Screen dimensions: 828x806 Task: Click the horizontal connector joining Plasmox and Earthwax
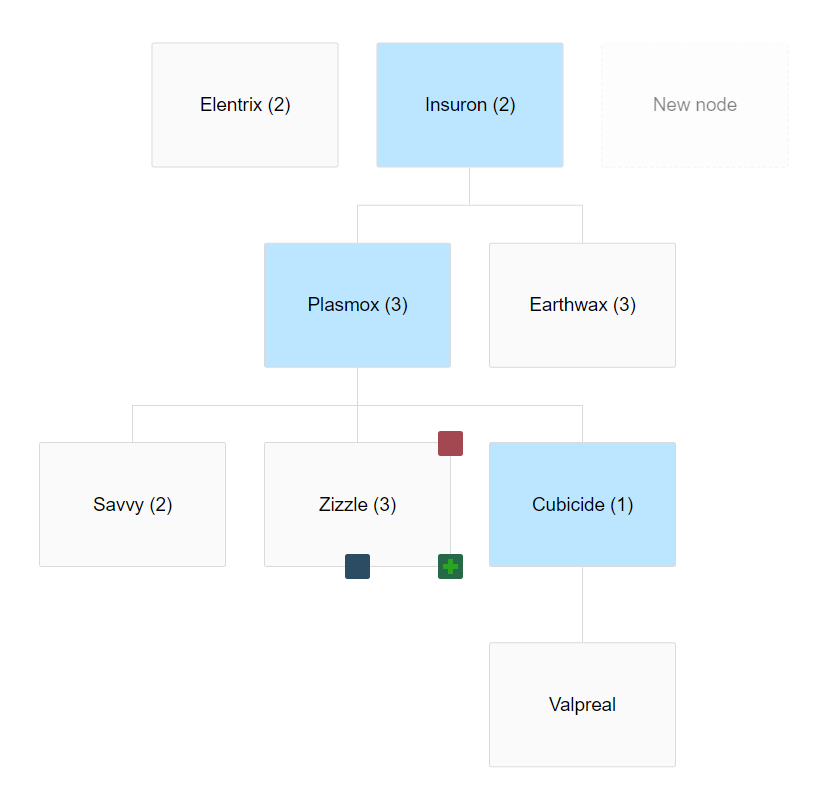(470, 205)
